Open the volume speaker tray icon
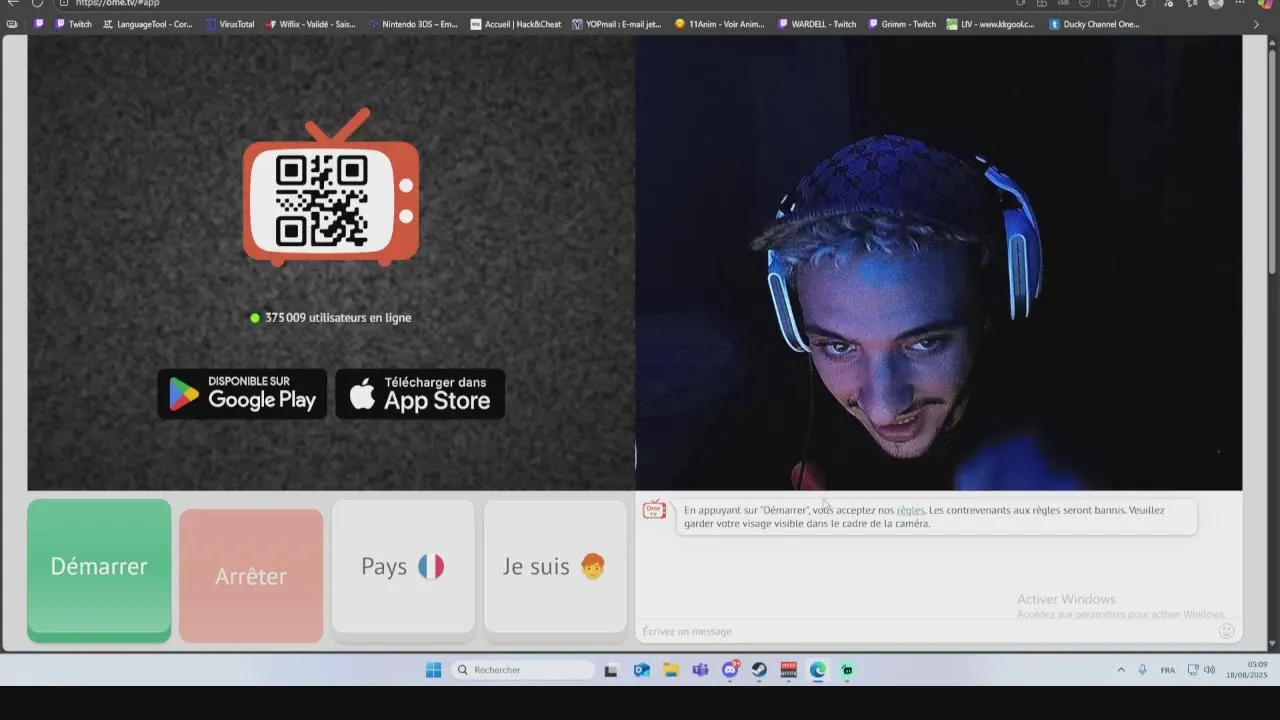1280x720 pixels. click(1209, 670)
